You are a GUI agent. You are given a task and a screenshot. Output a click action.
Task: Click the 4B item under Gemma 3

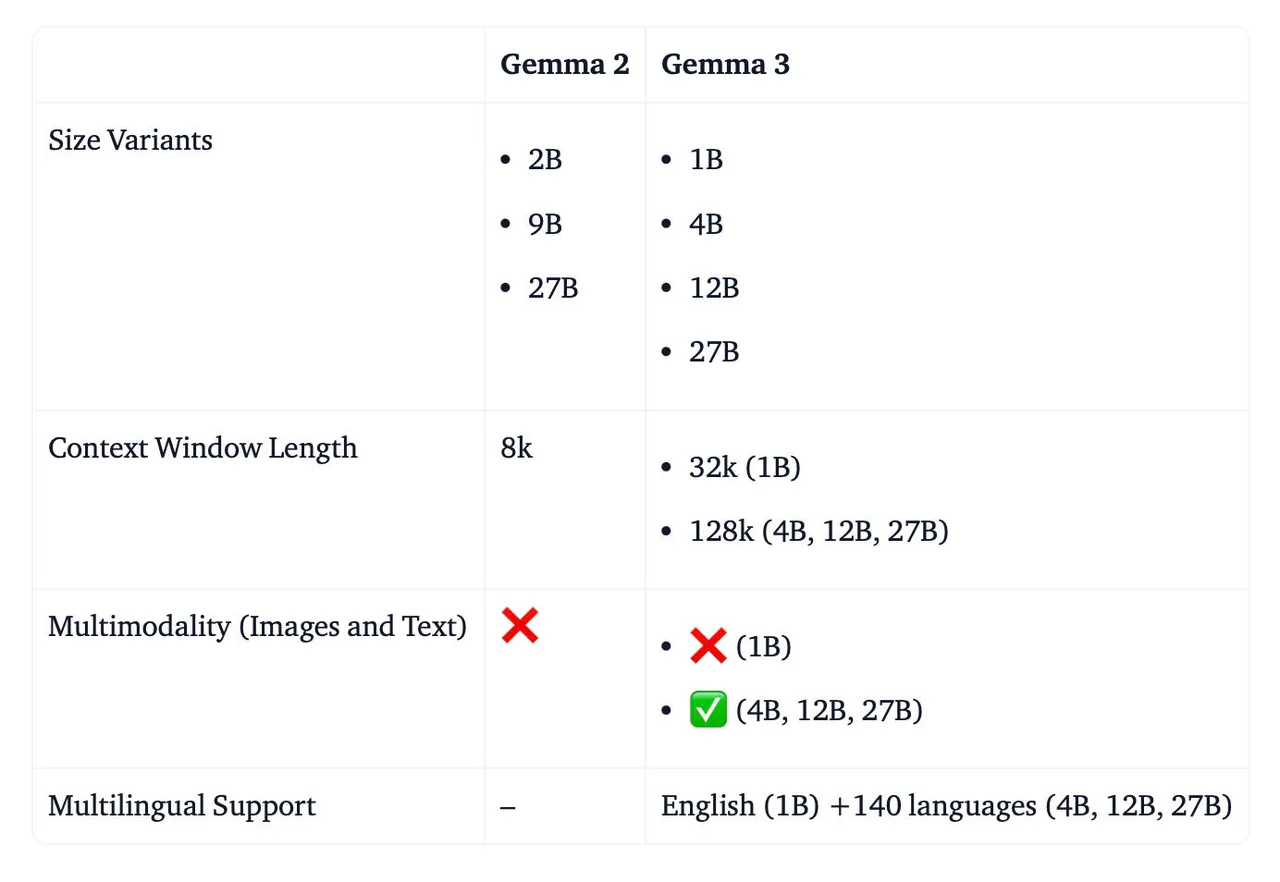706,224
